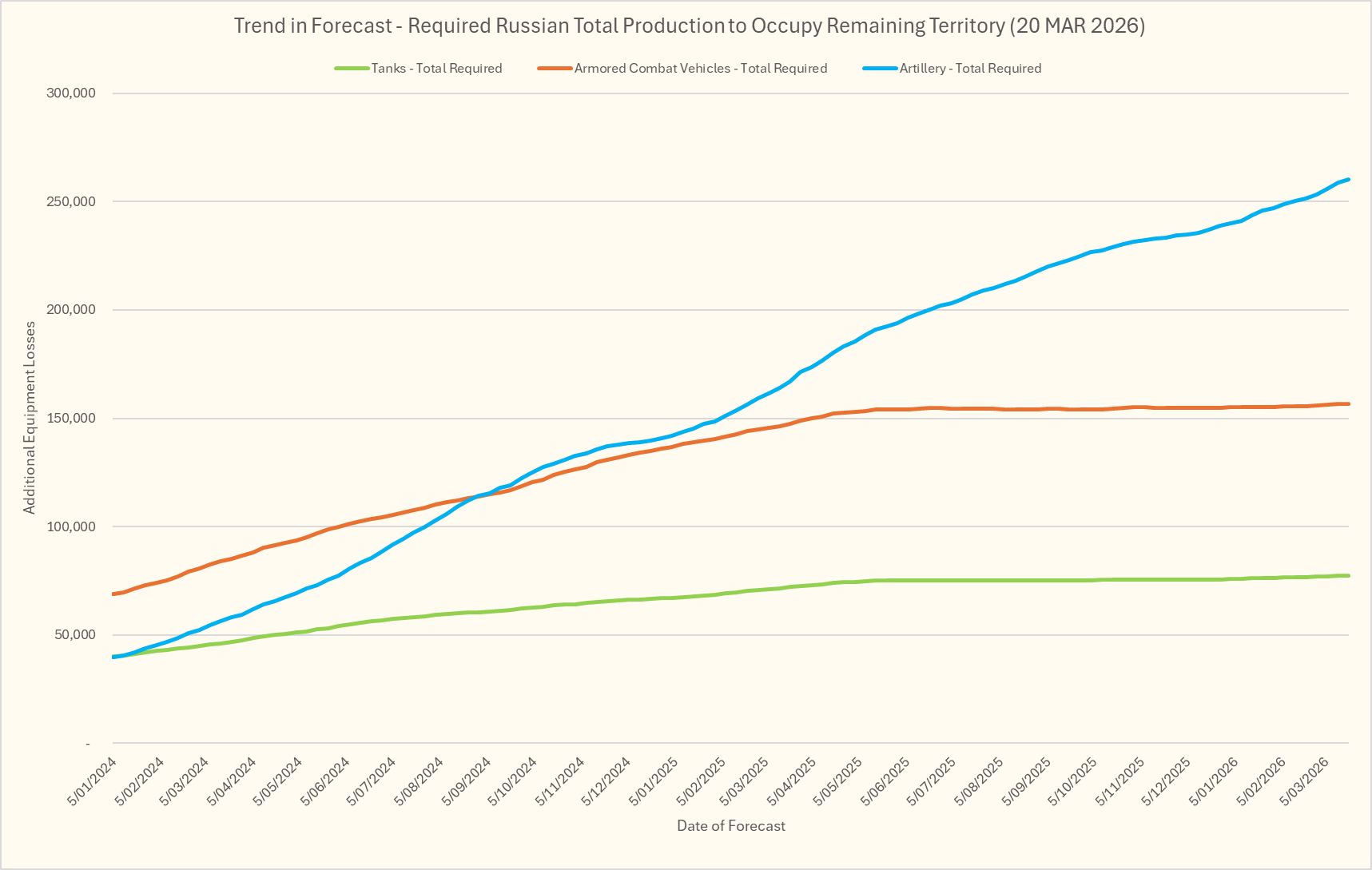The height and width of the screenshot is (870, 1372).
Task: Click the green Tanks legend line swatch
Action: [x=352, y=69]
